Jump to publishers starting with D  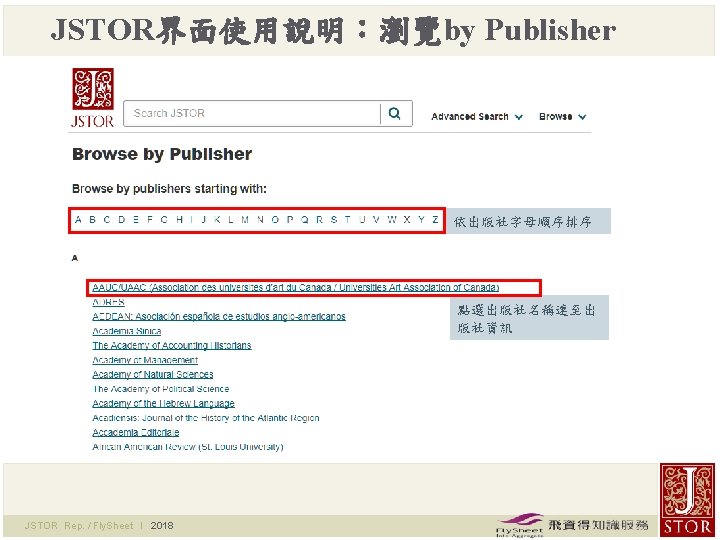(x=122, y=220)
